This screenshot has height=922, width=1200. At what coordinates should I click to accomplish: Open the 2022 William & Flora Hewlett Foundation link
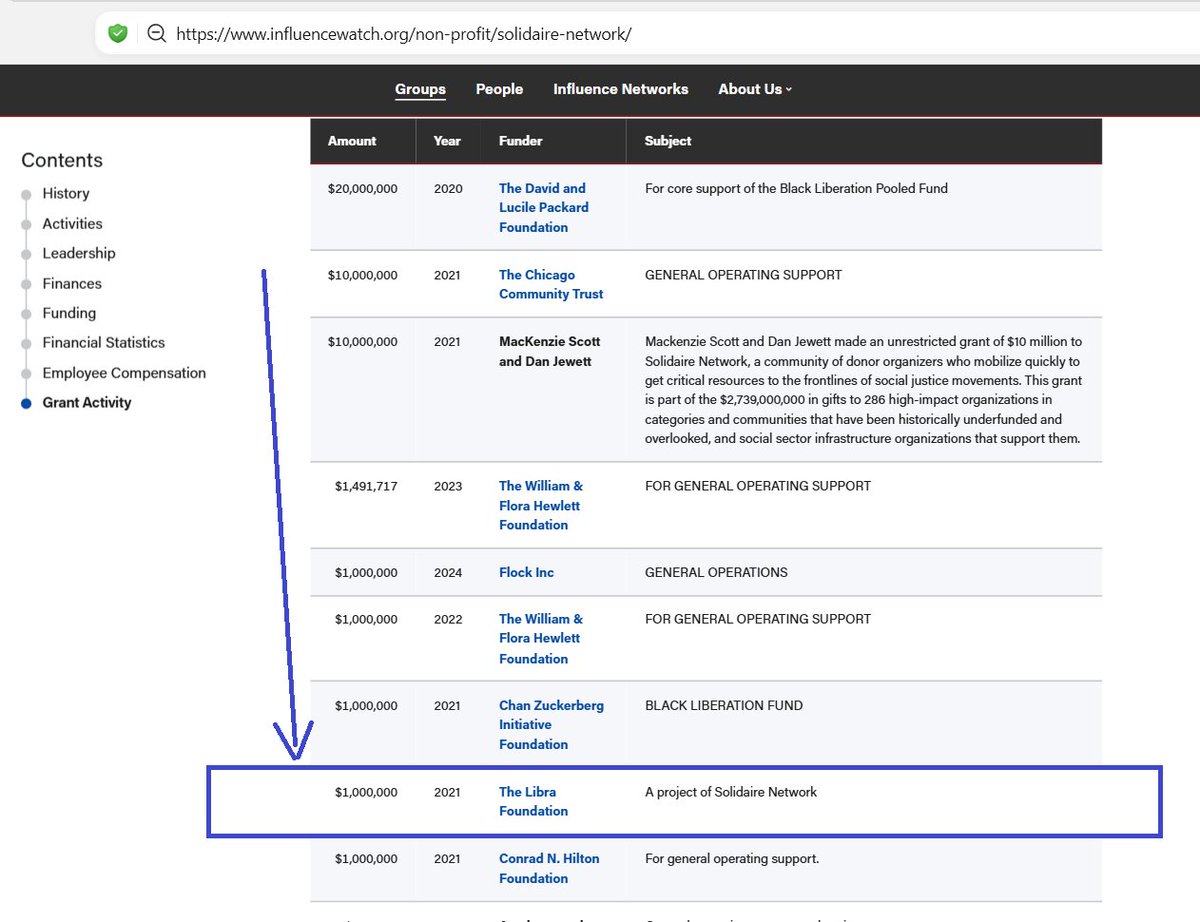coord(541,638)
